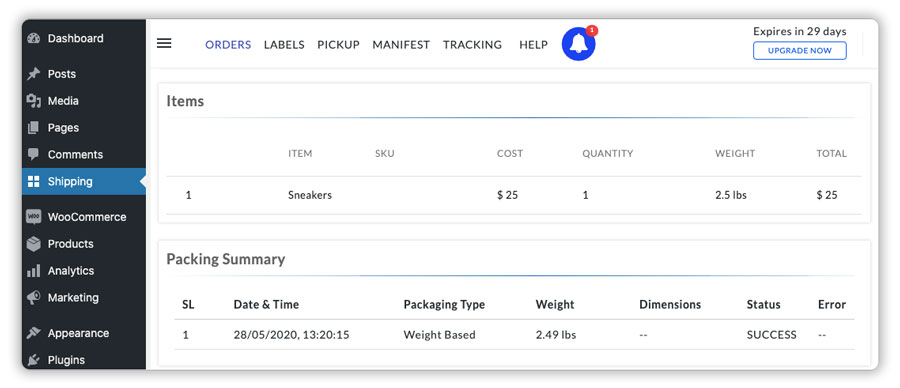
Task: Click the SL column header
Action: 188,305
